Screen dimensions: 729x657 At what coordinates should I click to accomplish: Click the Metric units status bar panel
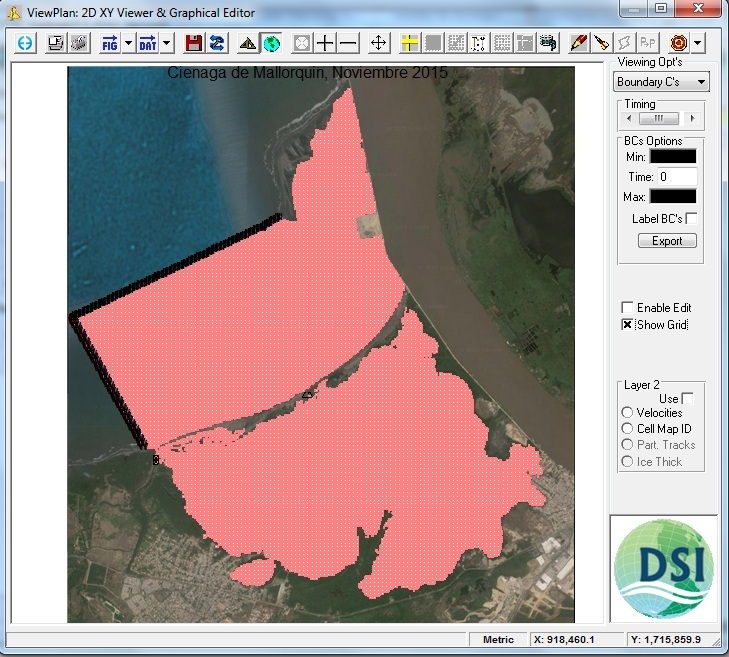point(498,640)
